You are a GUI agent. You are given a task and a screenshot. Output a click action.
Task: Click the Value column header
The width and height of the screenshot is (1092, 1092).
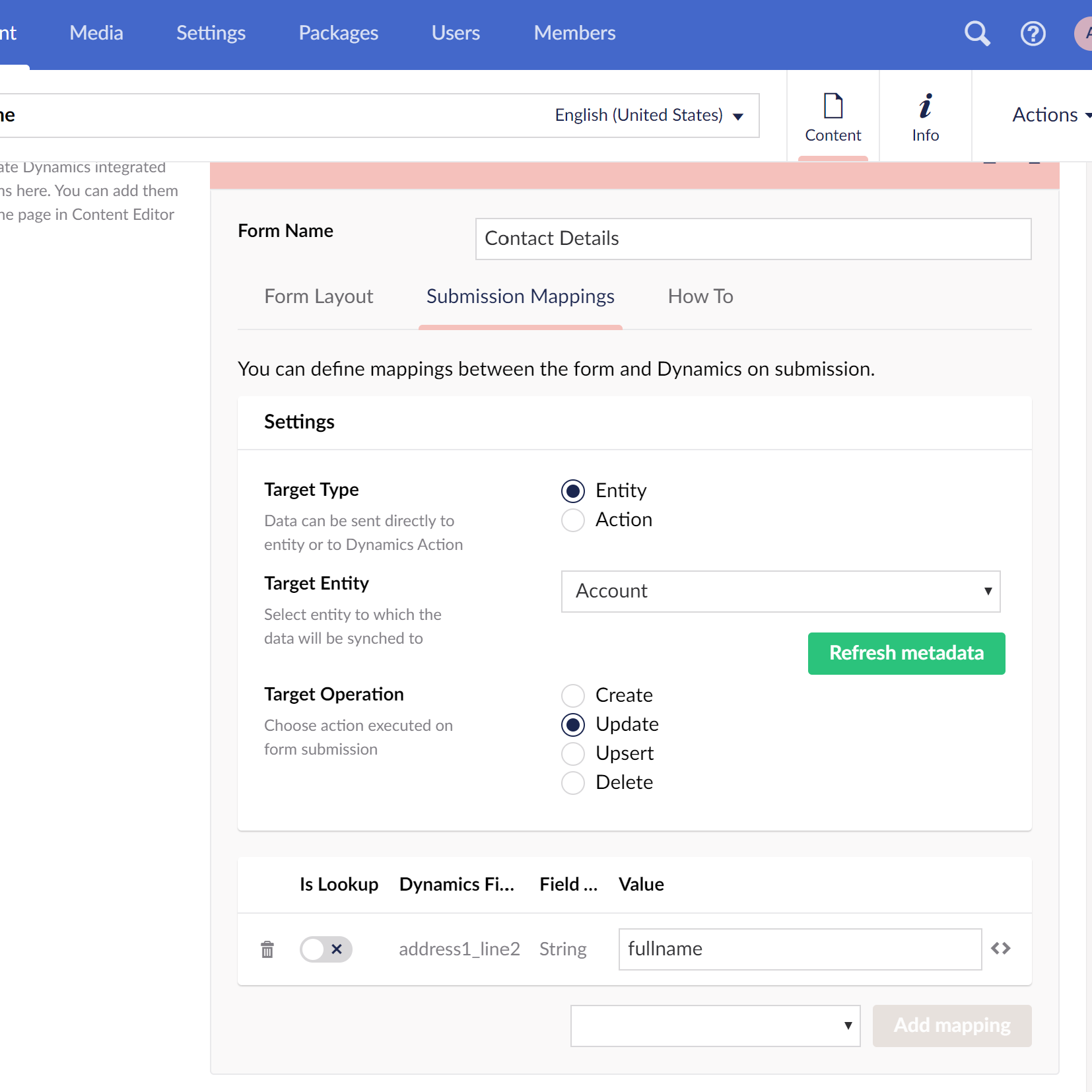point(641,885)
